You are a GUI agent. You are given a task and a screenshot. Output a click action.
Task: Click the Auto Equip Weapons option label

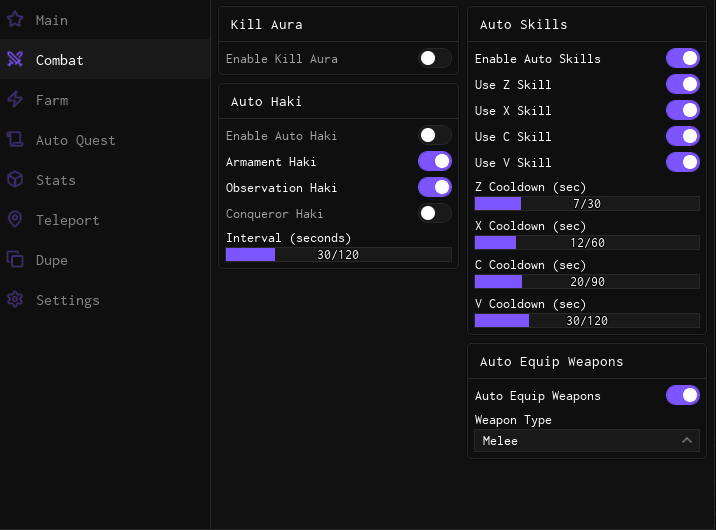tap(538, 396)
